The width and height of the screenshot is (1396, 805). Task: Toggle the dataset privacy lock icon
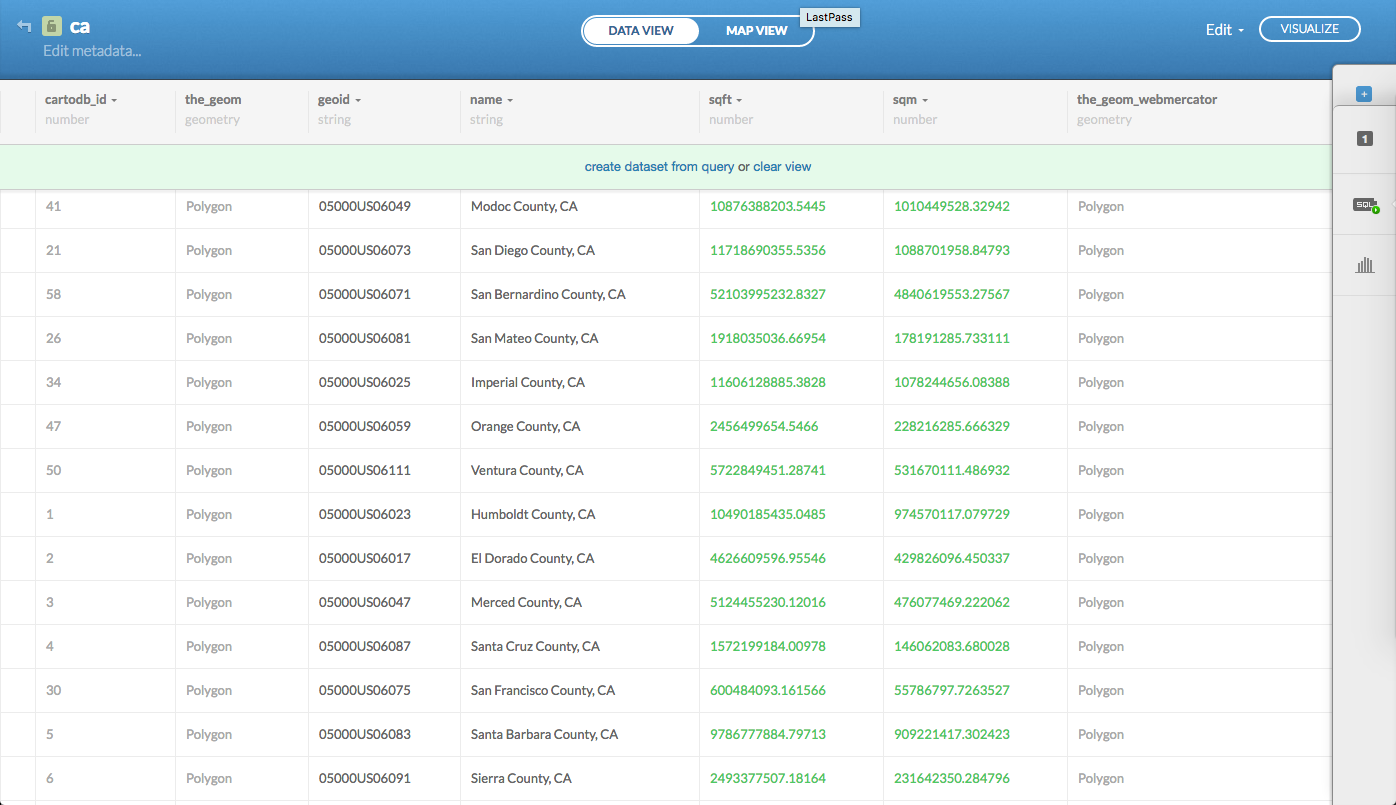(x=52, y=27)
